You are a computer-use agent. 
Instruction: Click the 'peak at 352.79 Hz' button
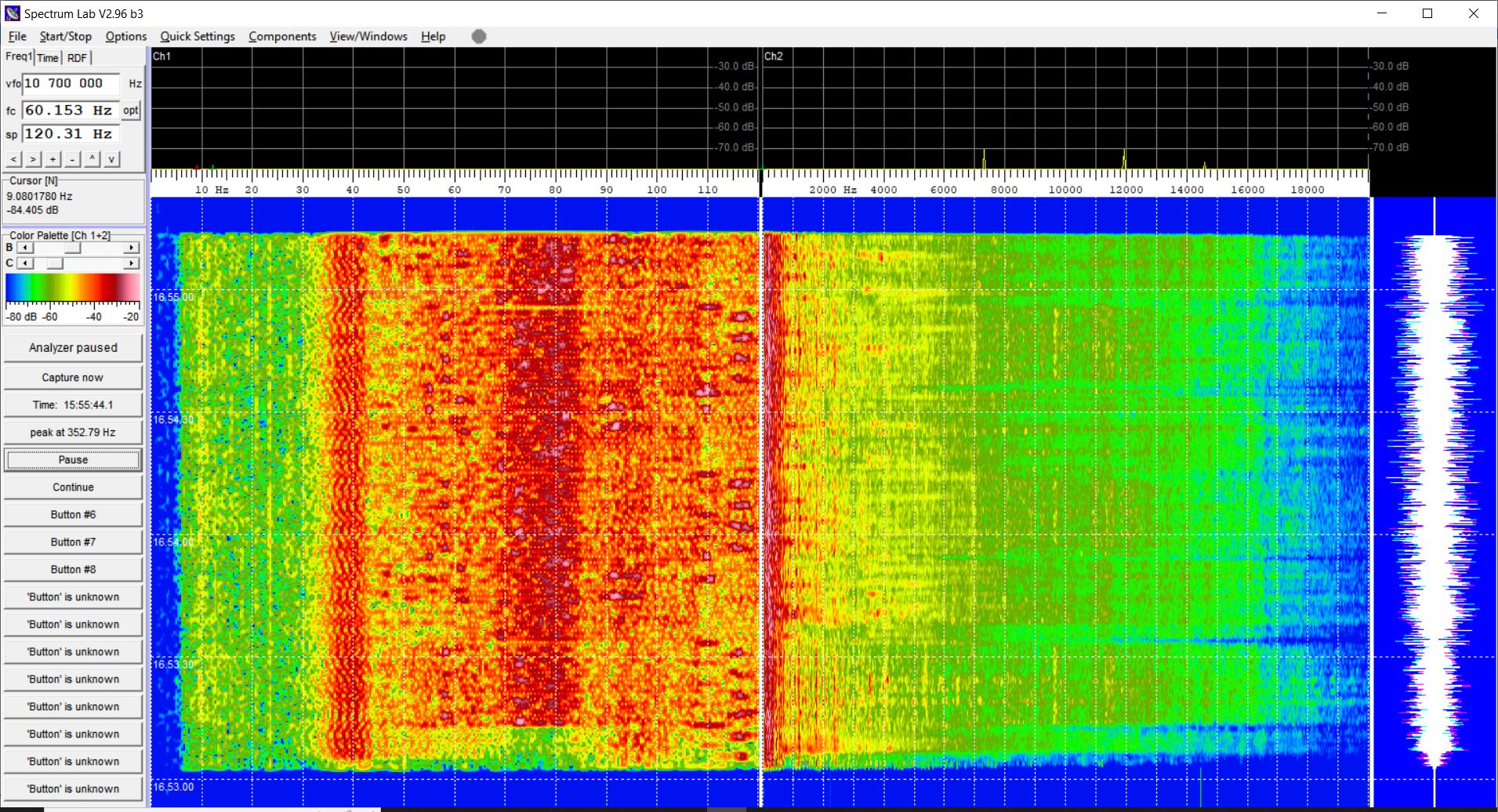pyautogui.click(x=73, y=433)
